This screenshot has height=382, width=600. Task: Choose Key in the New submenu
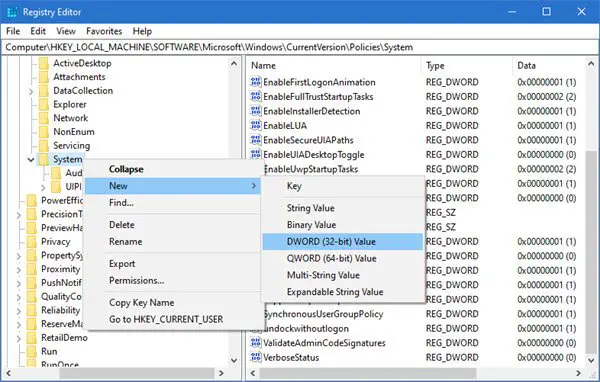click(x=343, y=186)
